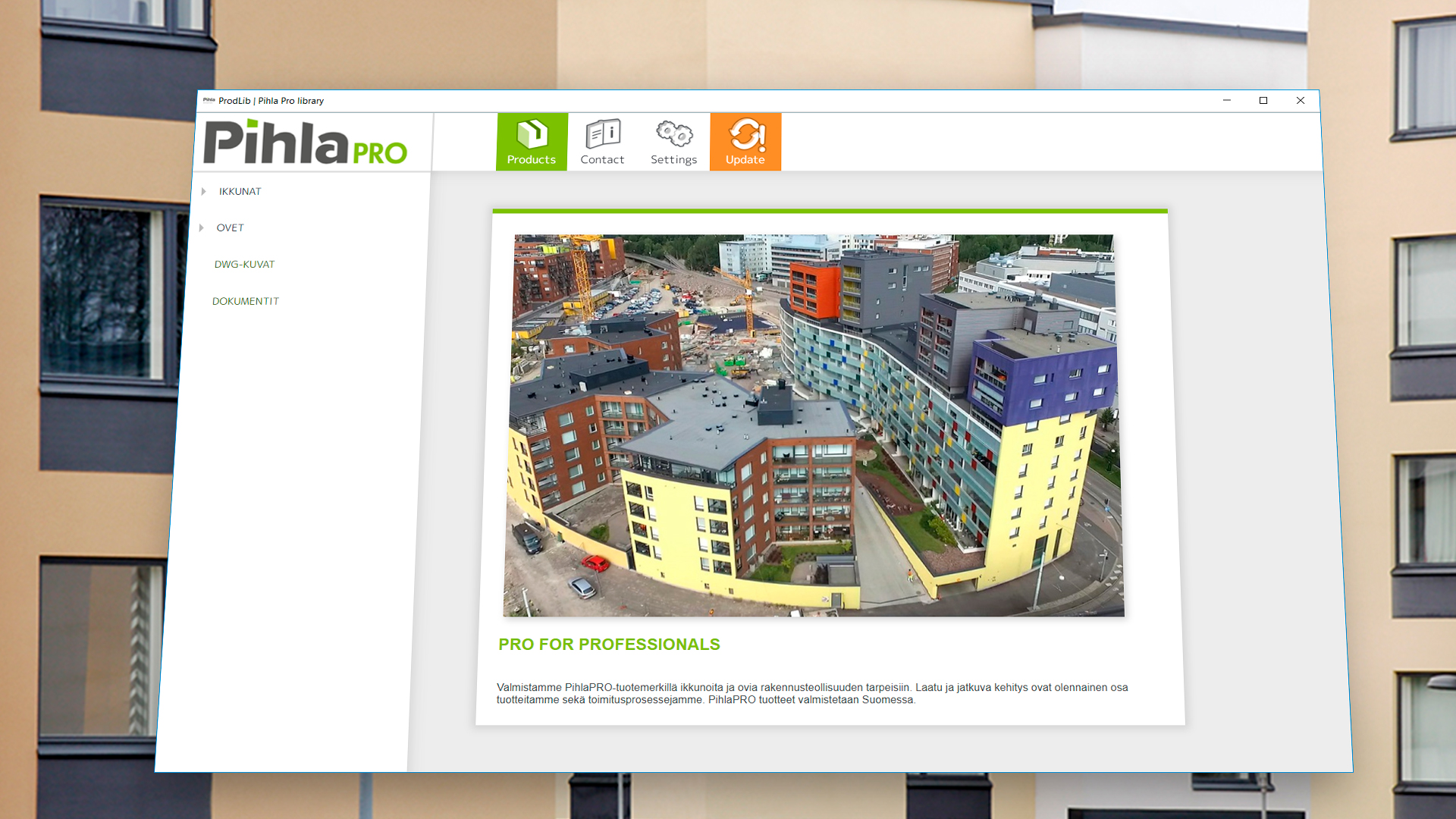Click the PihlaPRO logo
Viewport: 1456px width, 819px height.
tap(306, 143)
